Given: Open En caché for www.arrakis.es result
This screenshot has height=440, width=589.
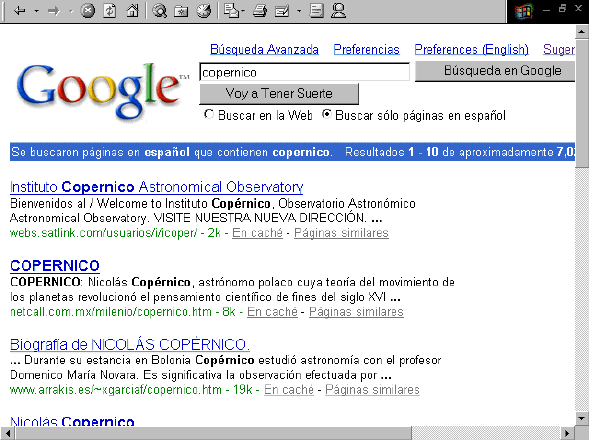Looking at the screenshot, I should pos(289,390).
